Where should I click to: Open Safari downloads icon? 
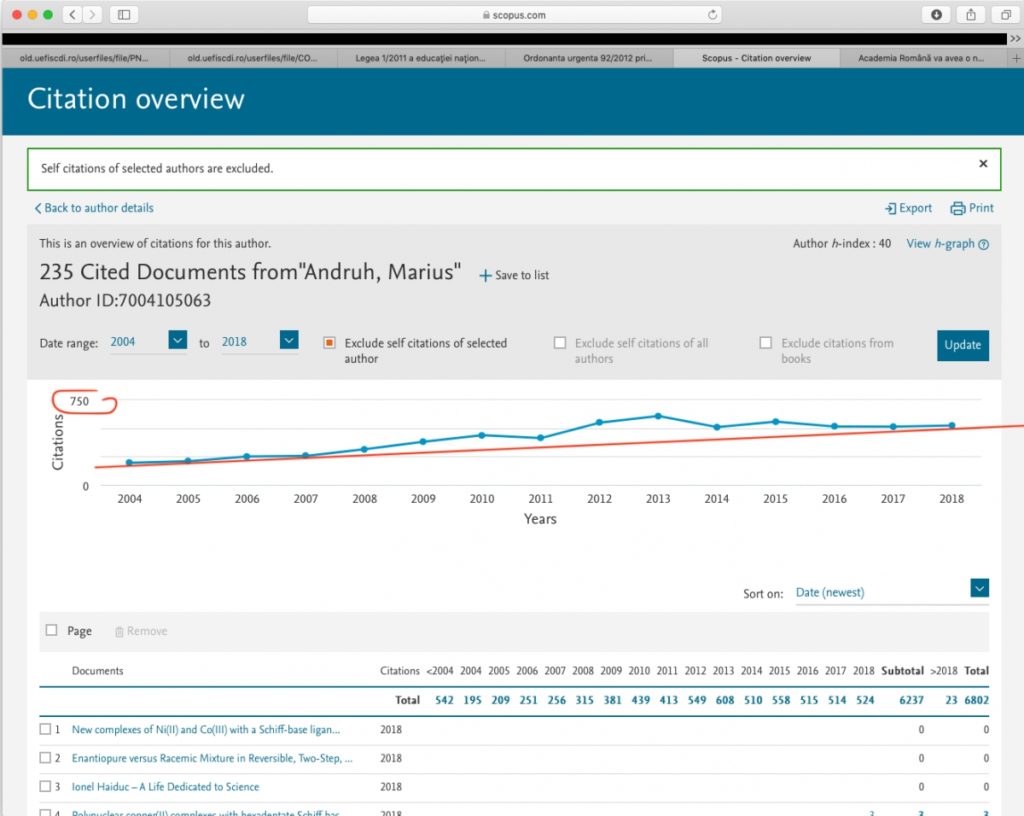(x=936, y=14)
